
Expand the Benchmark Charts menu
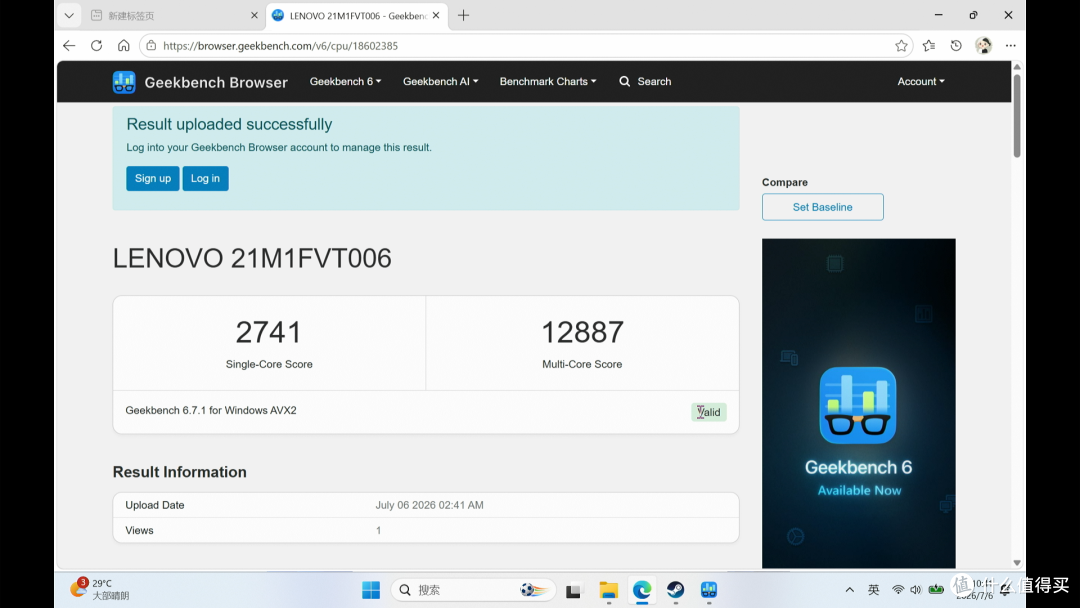tap(548, 81)
